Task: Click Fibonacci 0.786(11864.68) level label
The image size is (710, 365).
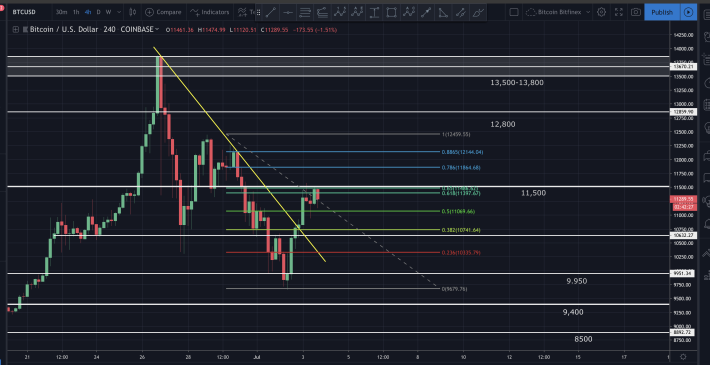Action: click(461, 168)
